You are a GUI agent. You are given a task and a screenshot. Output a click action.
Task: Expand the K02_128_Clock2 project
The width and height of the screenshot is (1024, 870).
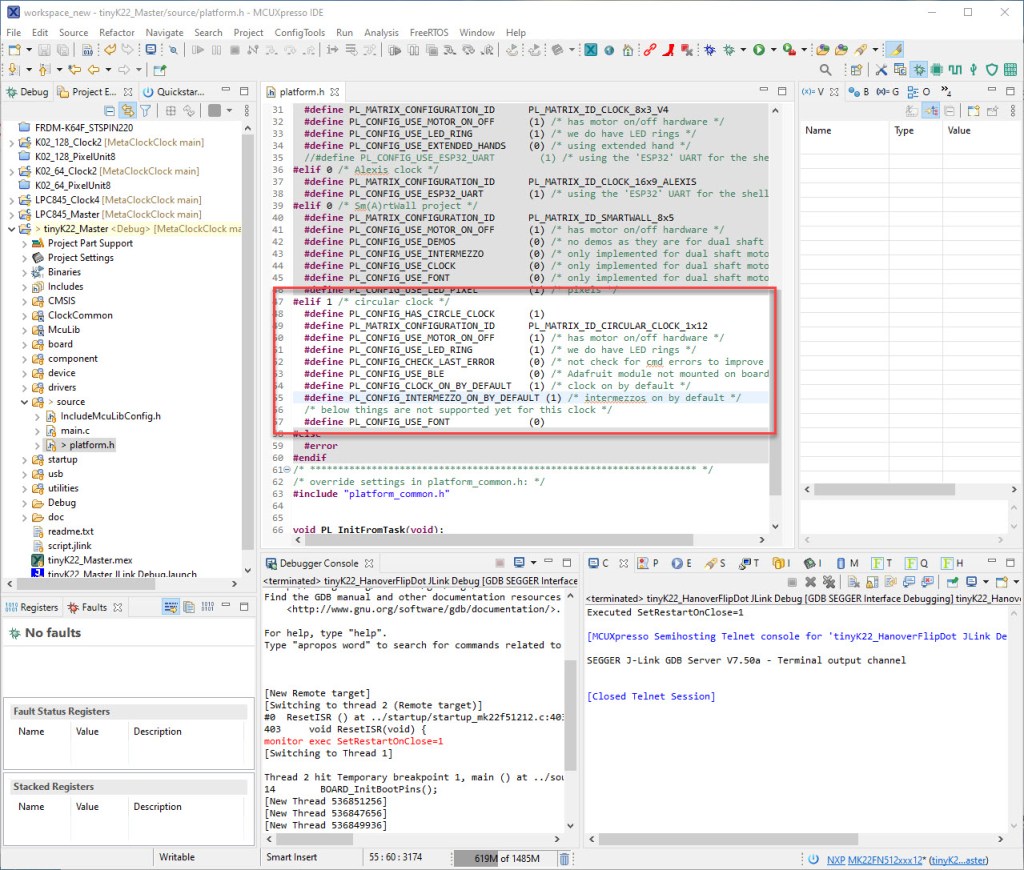pyautogui.click(x=11, y=142)
